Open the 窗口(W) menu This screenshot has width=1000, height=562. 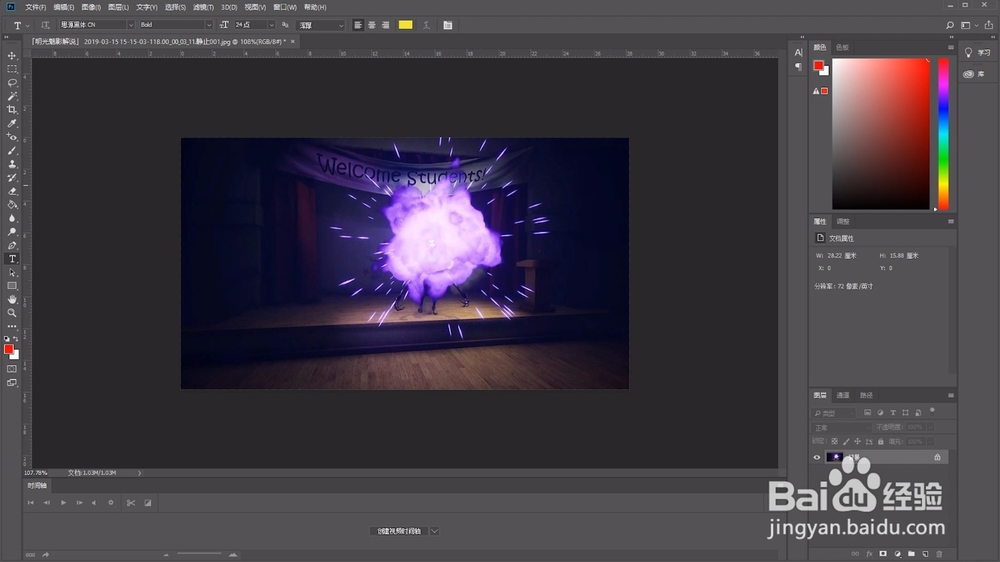pos(284,7)
